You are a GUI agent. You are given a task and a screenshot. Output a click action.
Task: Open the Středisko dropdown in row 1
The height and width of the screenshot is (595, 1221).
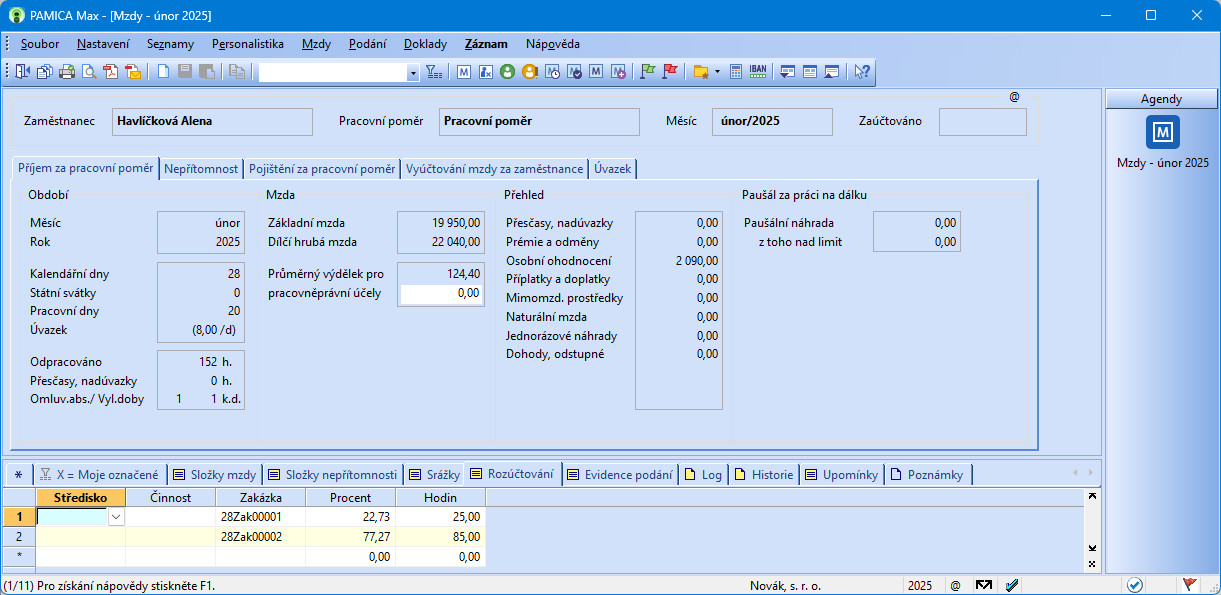(116, 517)
